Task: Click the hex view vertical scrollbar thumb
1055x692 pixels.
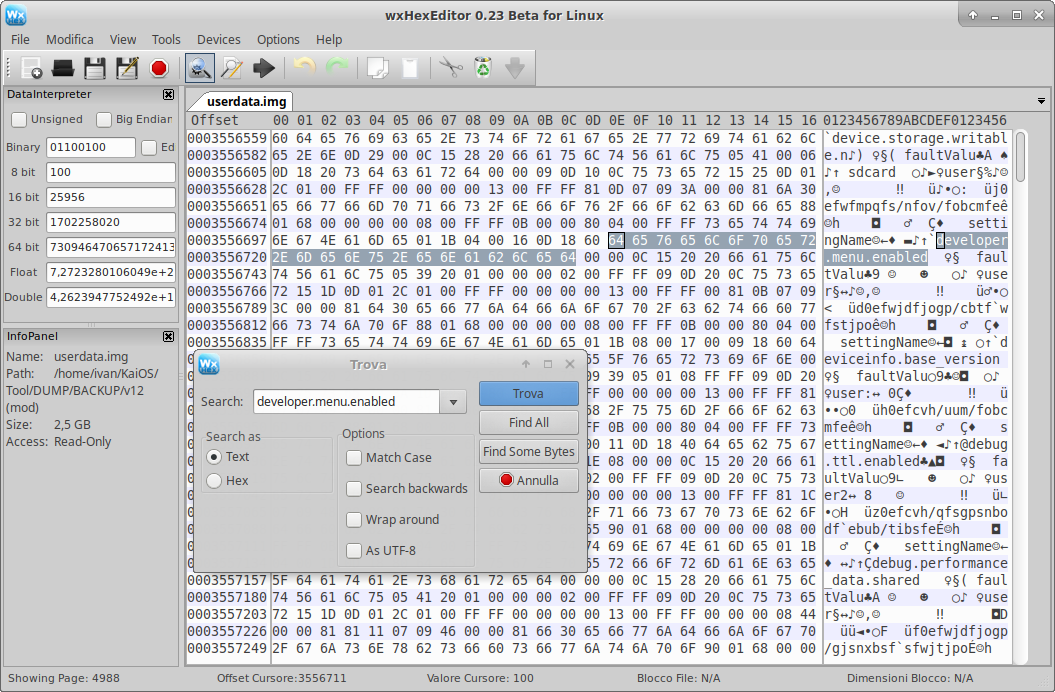Action: [1021, 156]
